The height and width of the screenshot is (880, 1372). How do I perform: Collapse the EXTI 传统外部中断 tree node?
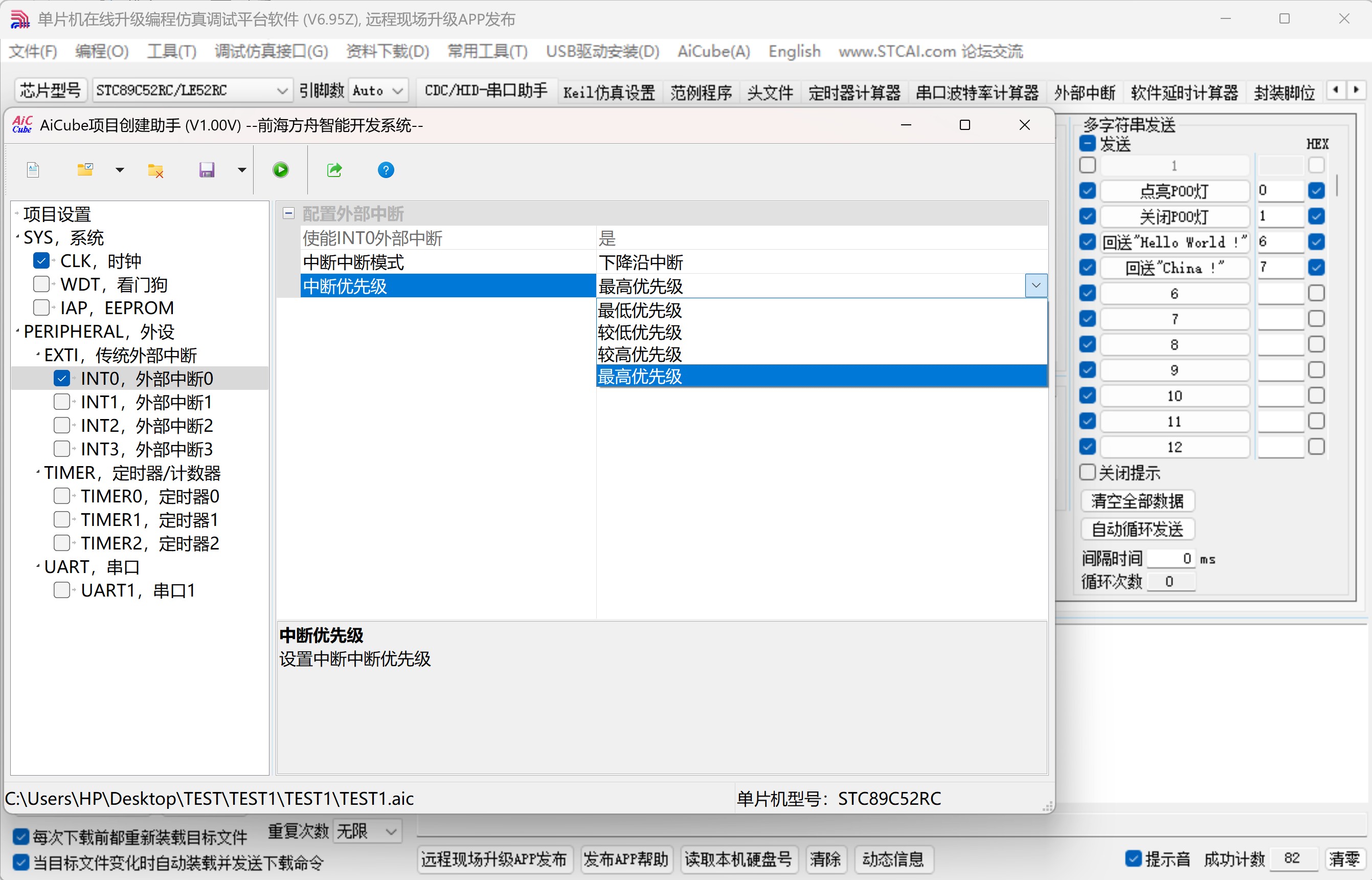38,355
